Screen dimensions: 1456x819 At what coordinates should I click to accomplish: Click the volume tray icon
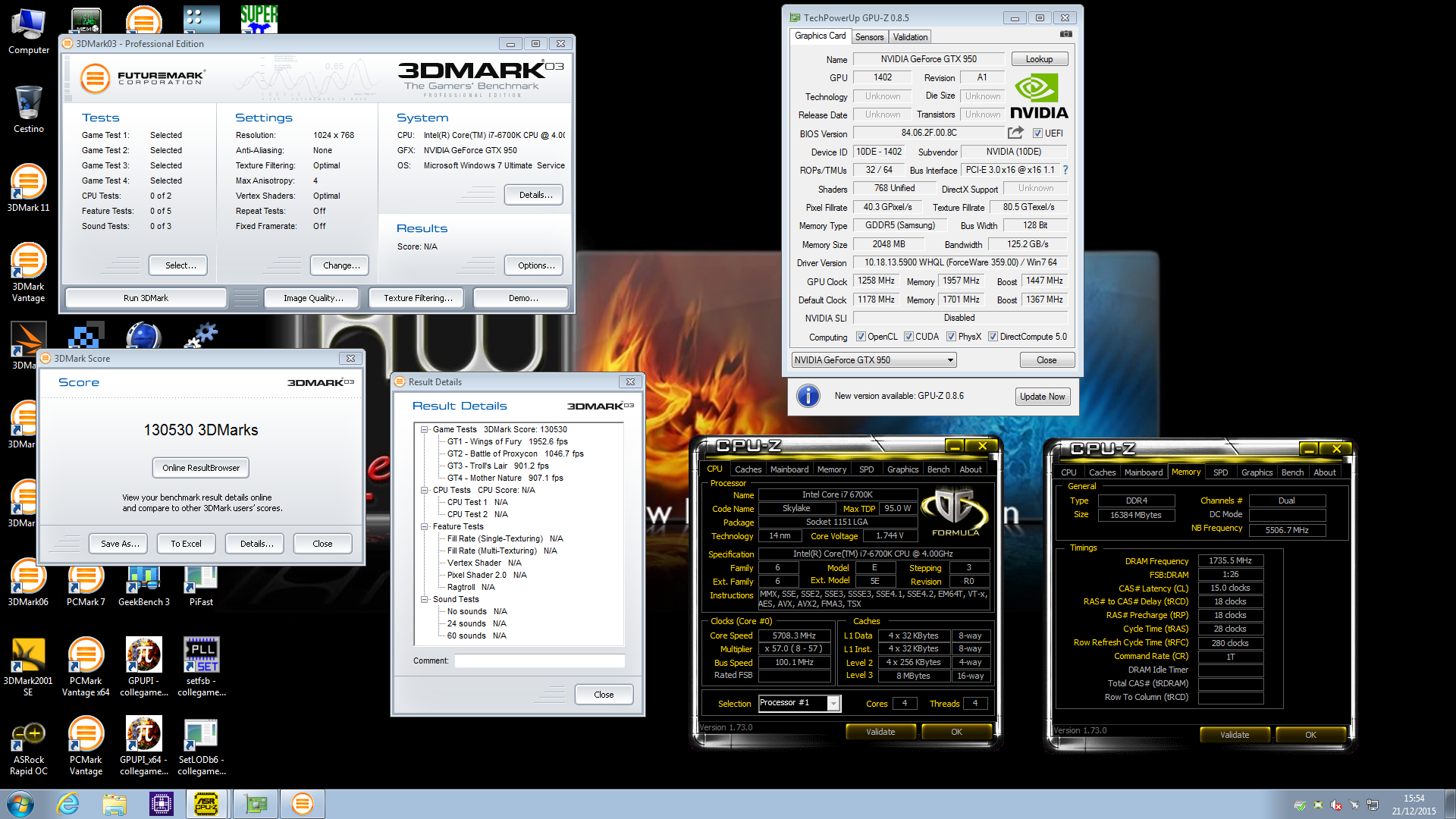click(x=1336, y=805)
